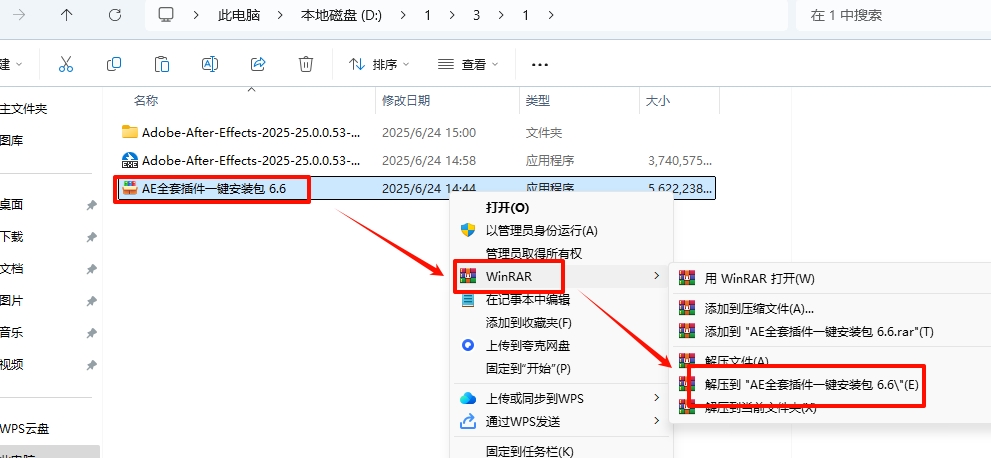Open the 排序 sort dropdown
The image size is (991, 458).
click(379, 64)
